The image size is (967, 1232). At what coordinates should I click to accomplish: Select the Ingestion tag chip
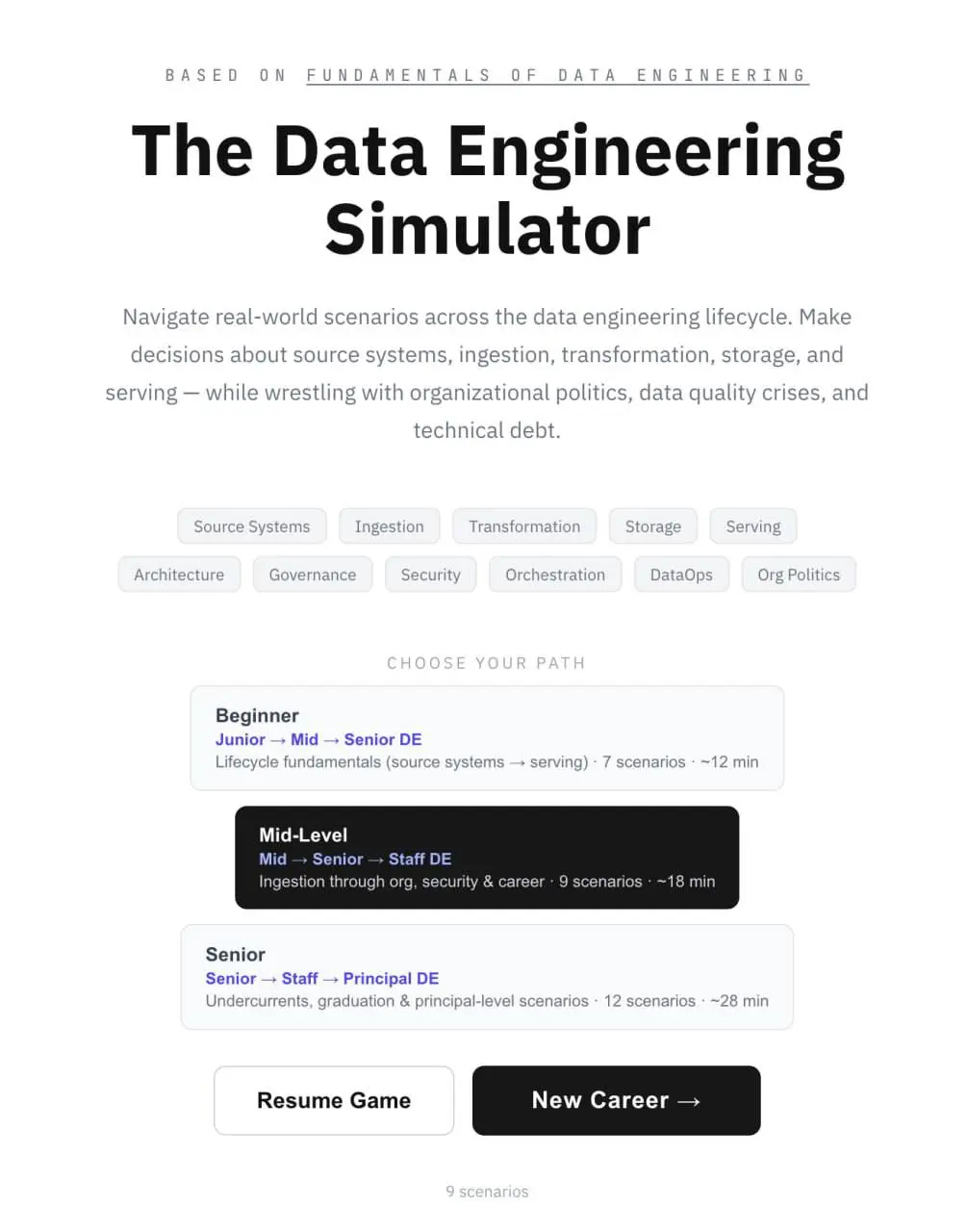click(389, 526)
